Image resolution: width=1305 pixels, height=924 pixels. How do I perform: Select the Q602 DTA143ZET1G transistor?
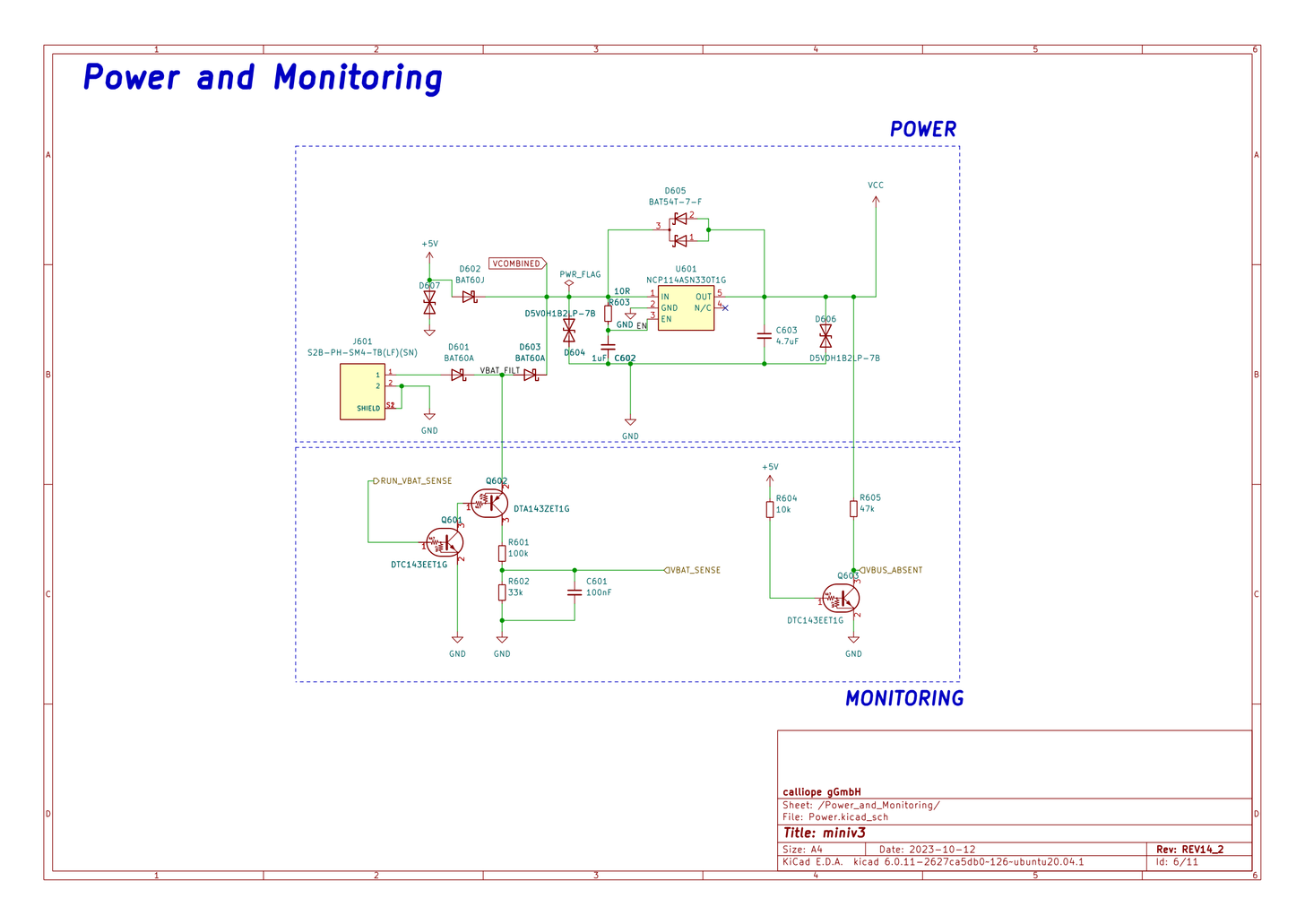tap(489, 504)
